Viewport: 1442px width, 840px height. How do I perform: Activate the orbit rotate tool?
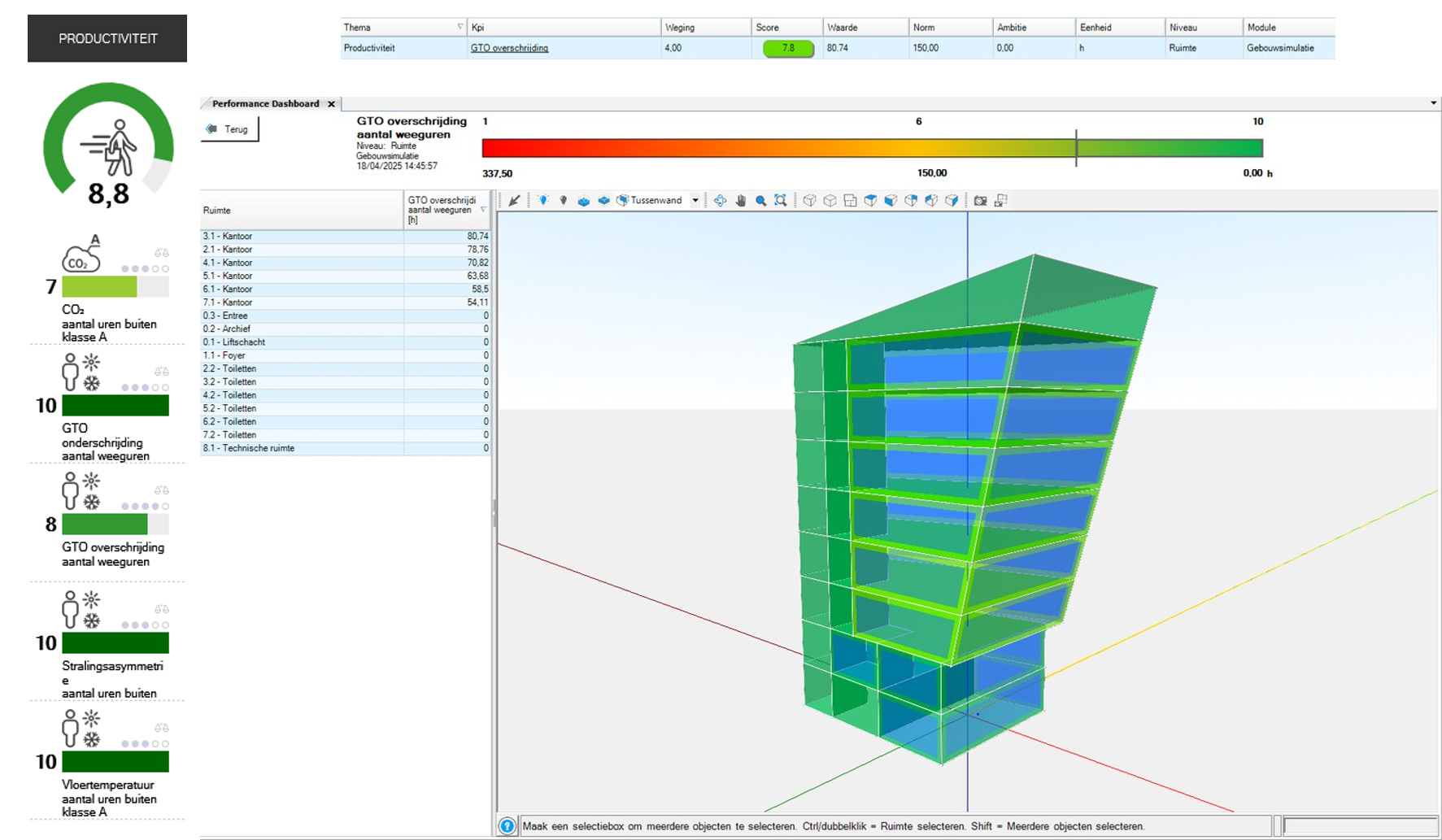pos(720,201)
